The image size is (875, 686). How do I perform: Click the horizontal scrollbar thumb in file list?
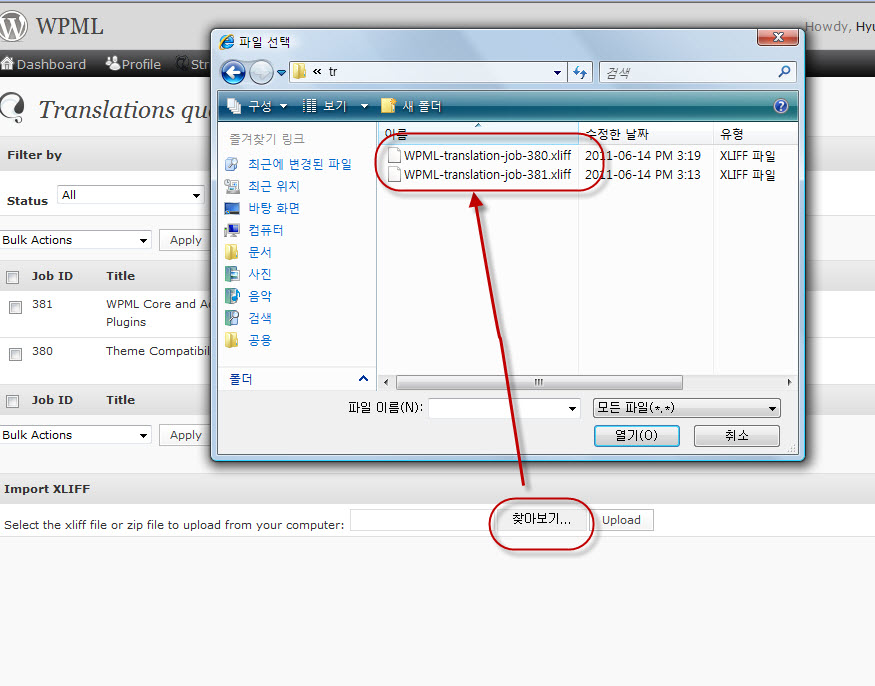tap(539, 382)
